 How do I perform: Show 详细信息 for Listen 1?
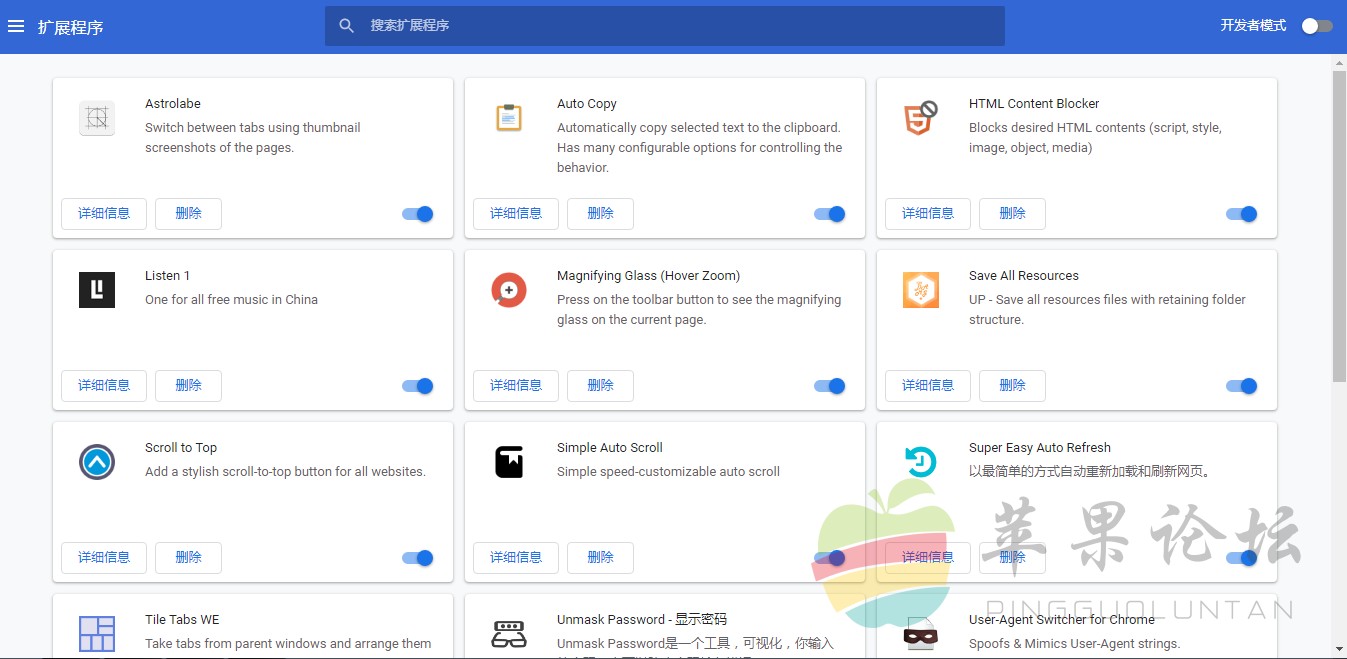click(104, 386)
